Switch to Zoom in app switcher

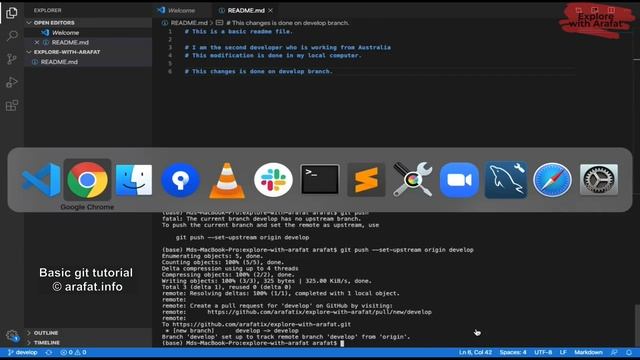click(459, 180)
